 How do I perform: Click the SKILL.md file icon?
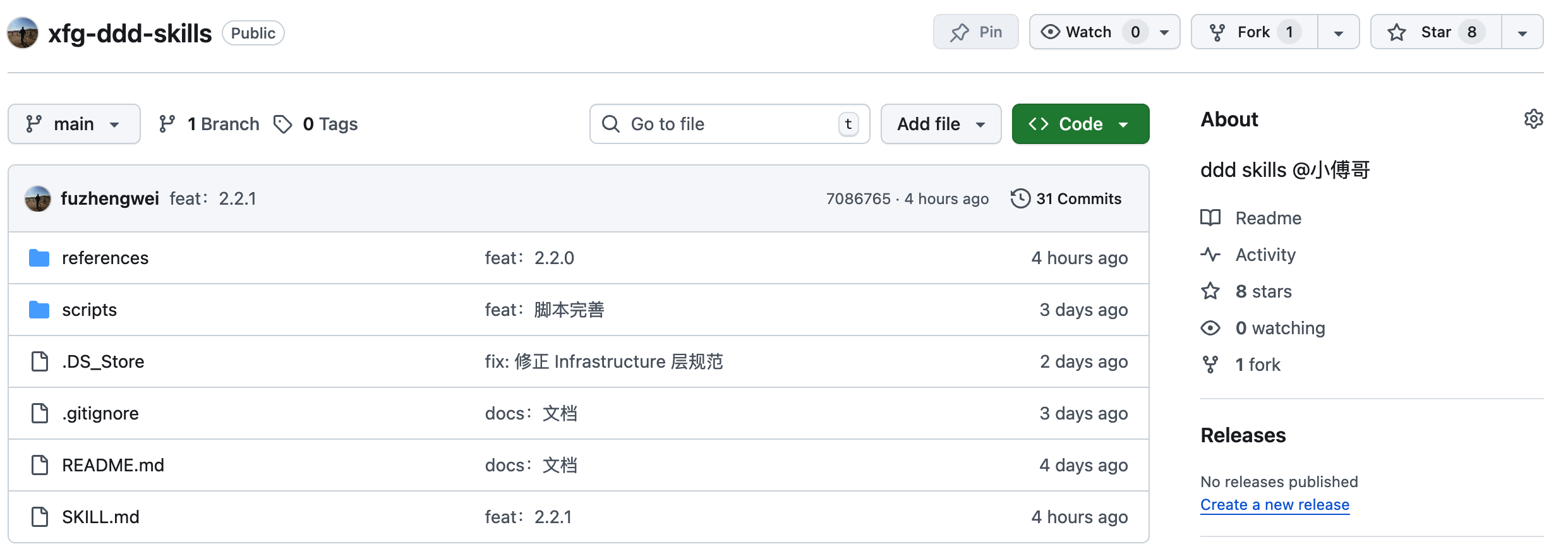coord(40,517)
